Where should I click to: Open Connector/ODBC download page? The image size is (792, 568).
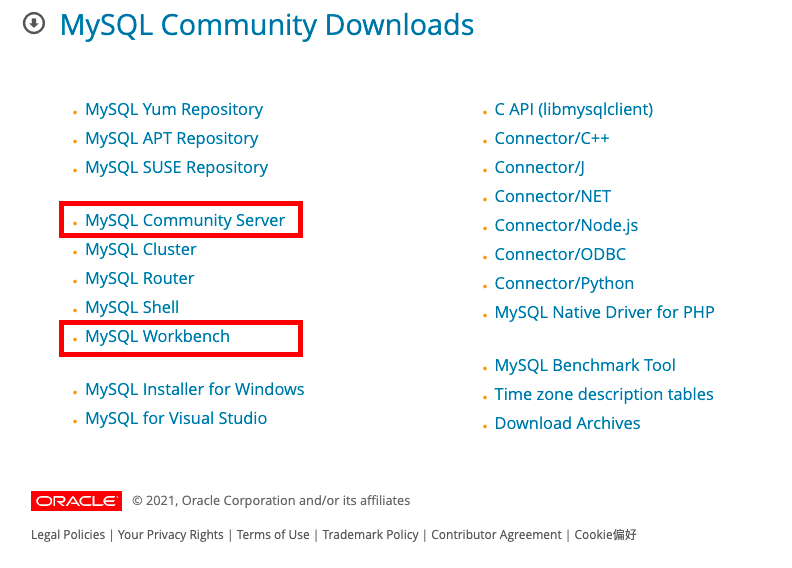point(560,254)
